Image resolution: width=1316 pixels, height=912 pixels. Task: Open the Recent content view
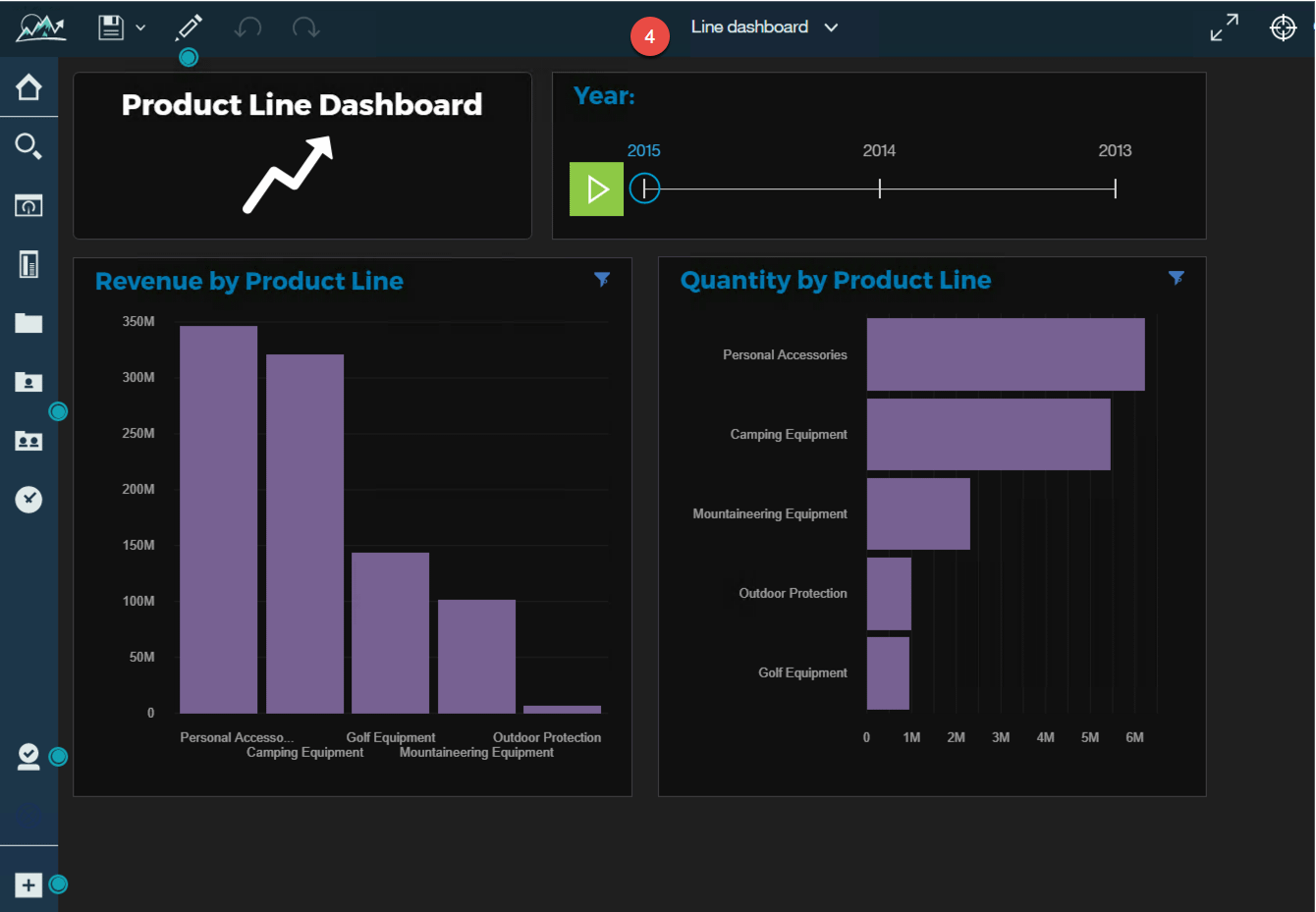click(x=28, y=205)
